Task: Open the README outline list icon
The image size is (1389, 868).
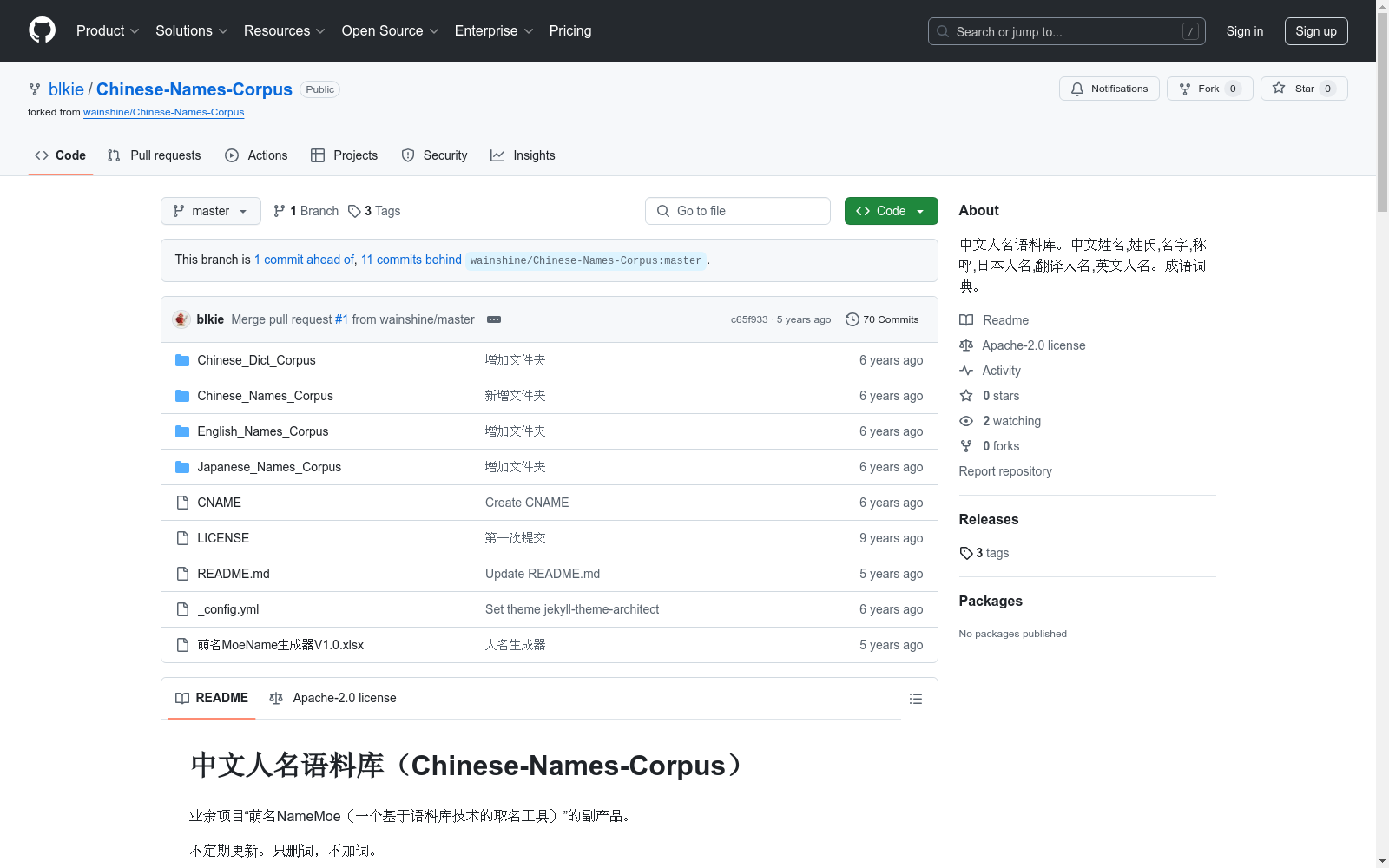Action: 915,699
